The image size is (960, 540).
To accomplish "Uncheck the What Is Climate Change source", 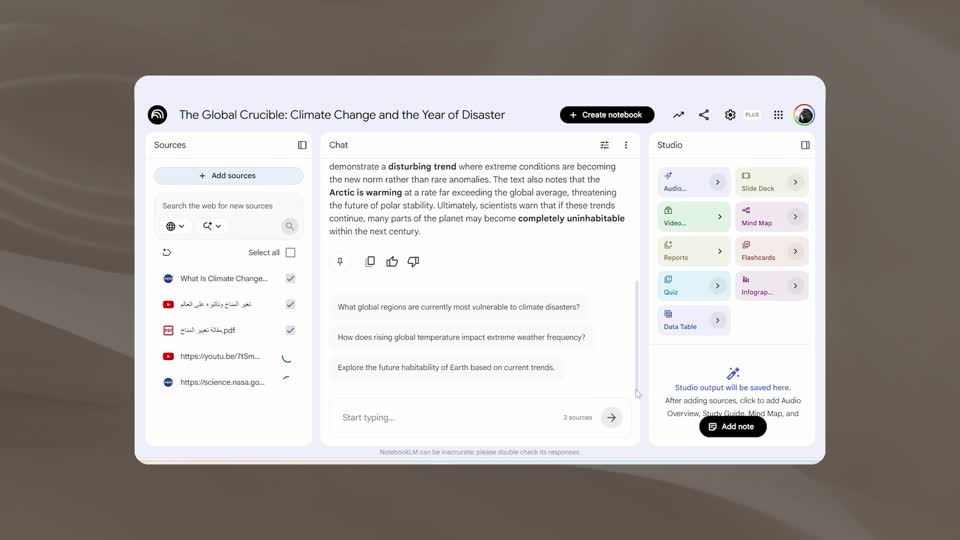I will [290, 278].
